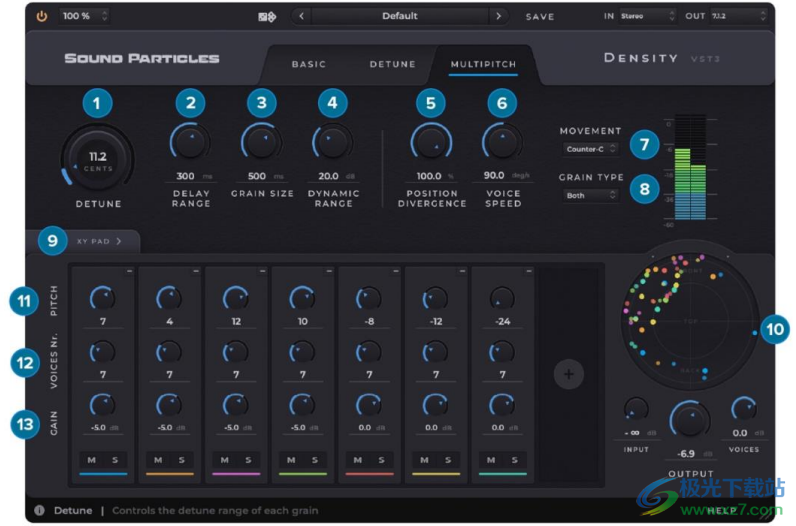The height and width of the screenshot is (526, 796).
Task: Remove the pitch -24 layer
Action: (x=529, y=271)
